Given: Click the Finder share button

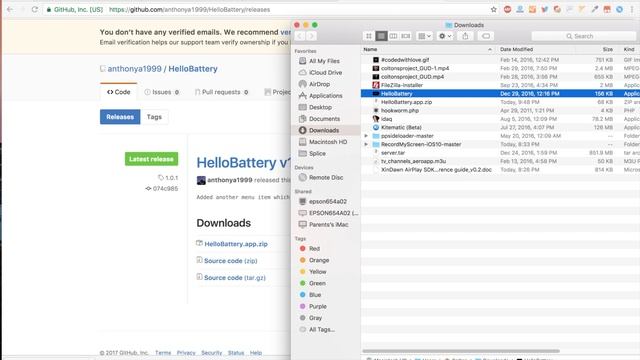Looking at the screenshot, I should [x=465, y=36].
